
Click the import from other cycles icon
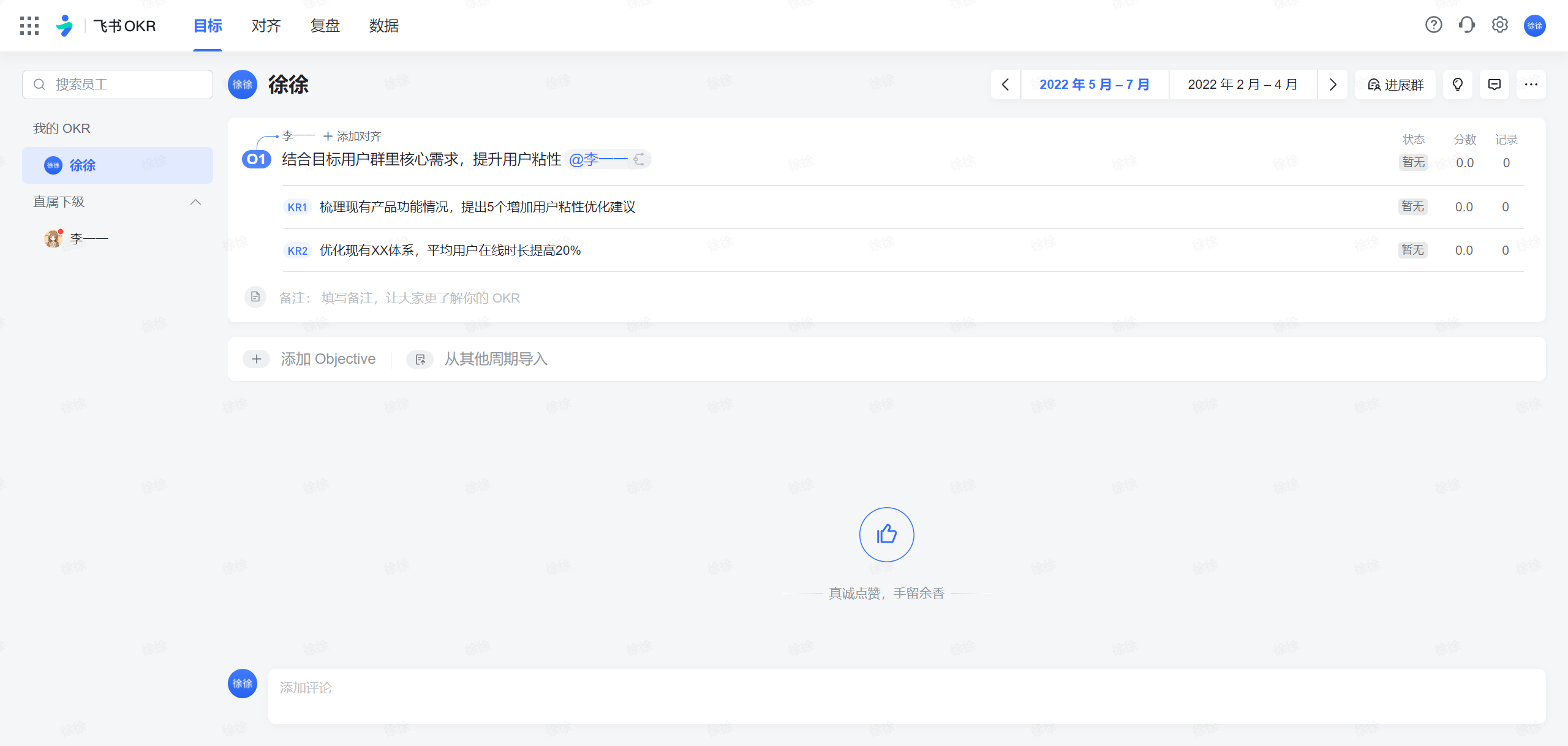[x=420, y=360]
